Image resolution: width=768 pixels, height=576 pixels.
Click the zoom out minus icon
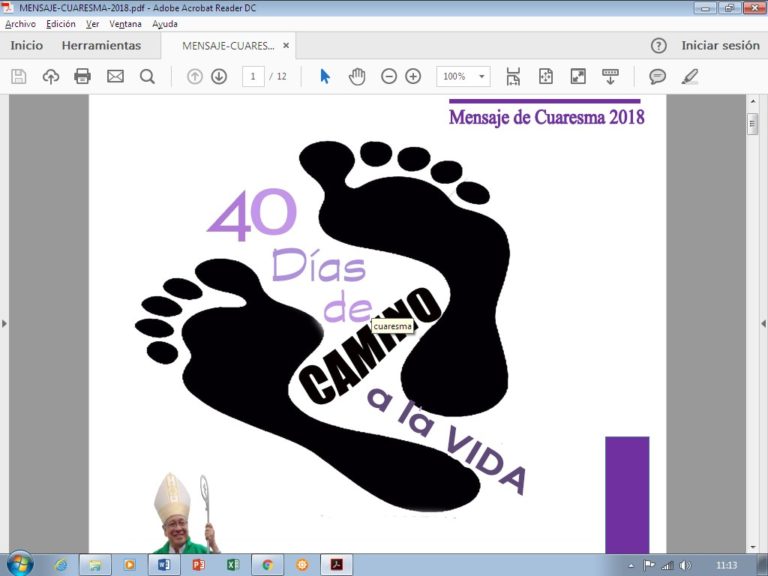[x=389, y=77]
